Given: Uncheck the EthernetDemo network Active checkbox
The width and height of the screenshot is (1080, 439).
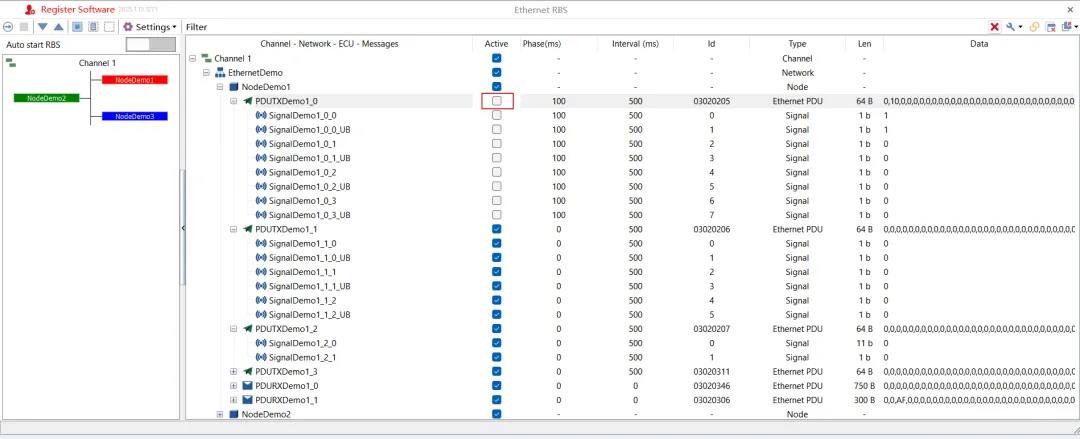Looking at the screenshot, I should (x=497, y=72).
